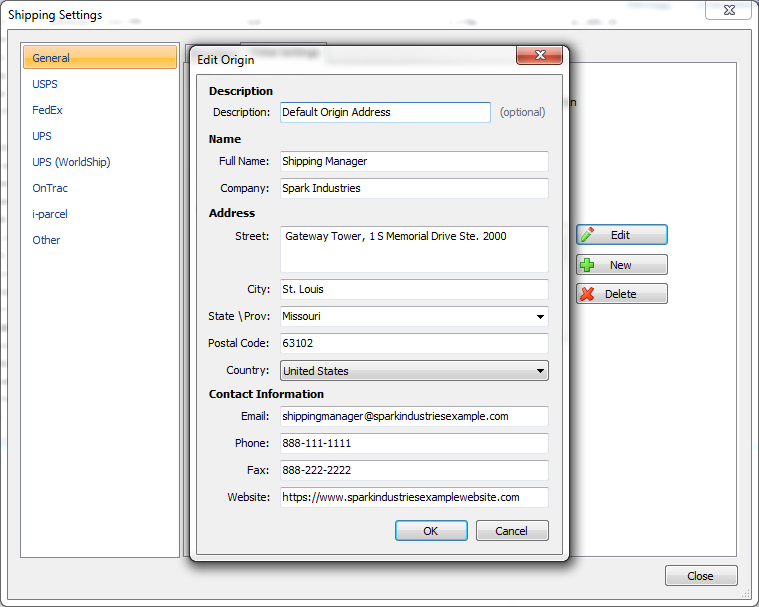Image resolution: width=759 pixels, height=607 pixels.
Task: Click the Contact Information section heading
Action: tap(266, 394)
